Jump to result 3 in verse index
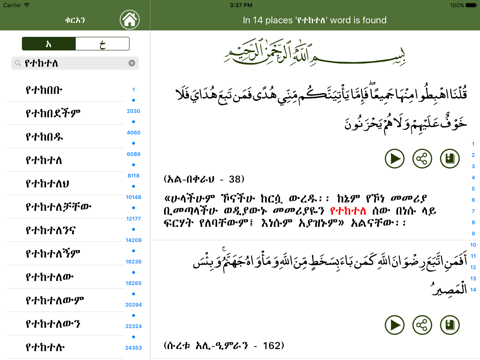 pyautogui.click(x=473, y=166)
